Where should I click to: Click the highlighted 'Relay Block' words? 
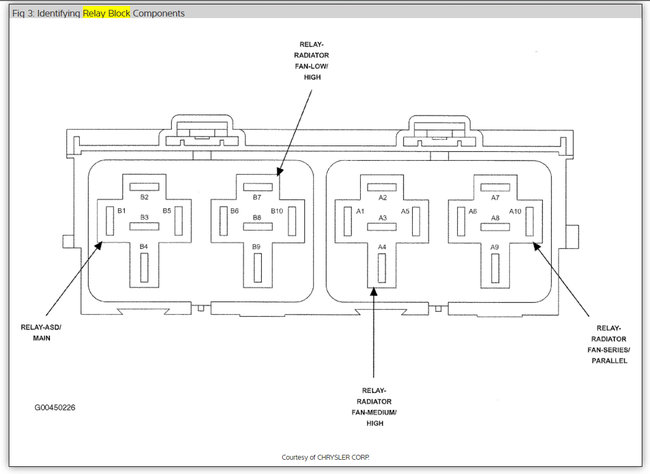pos(107,13)
